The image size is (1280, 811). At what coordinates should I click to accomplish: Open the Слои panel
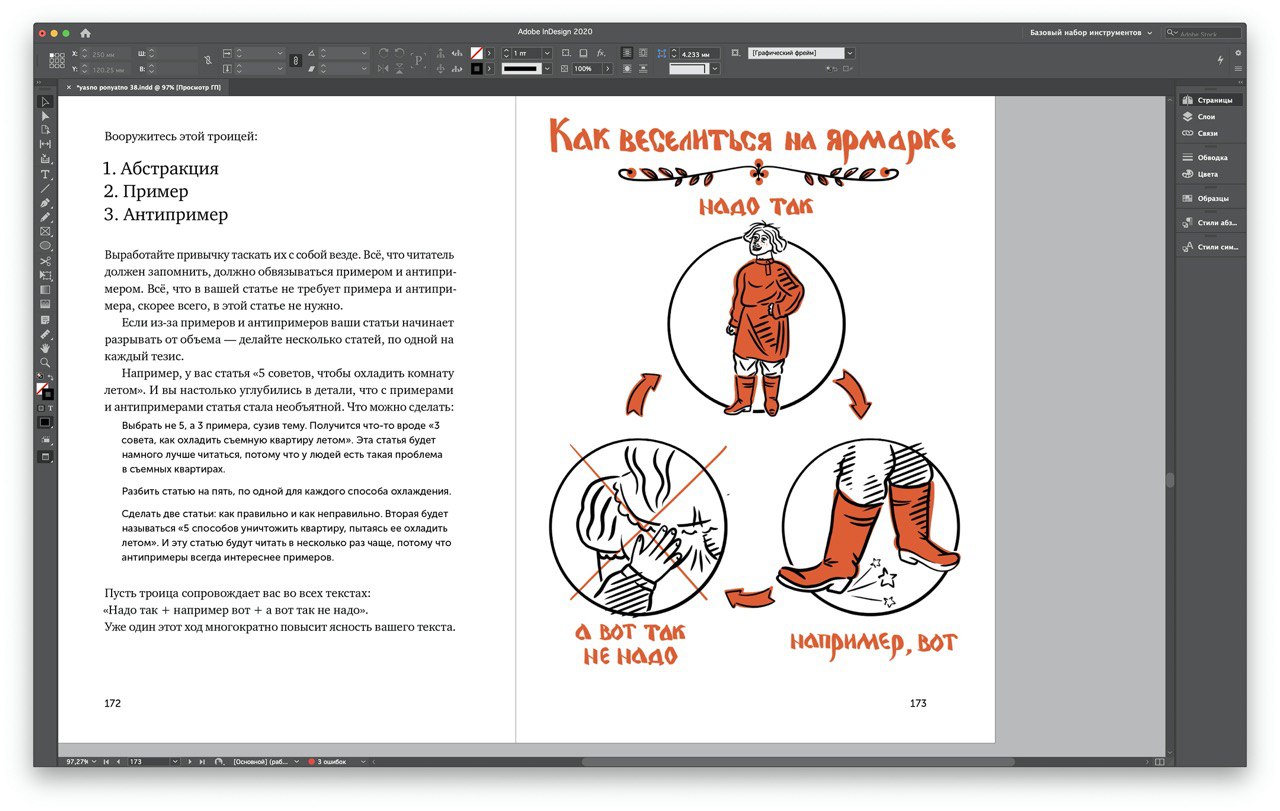(1210, 117)
